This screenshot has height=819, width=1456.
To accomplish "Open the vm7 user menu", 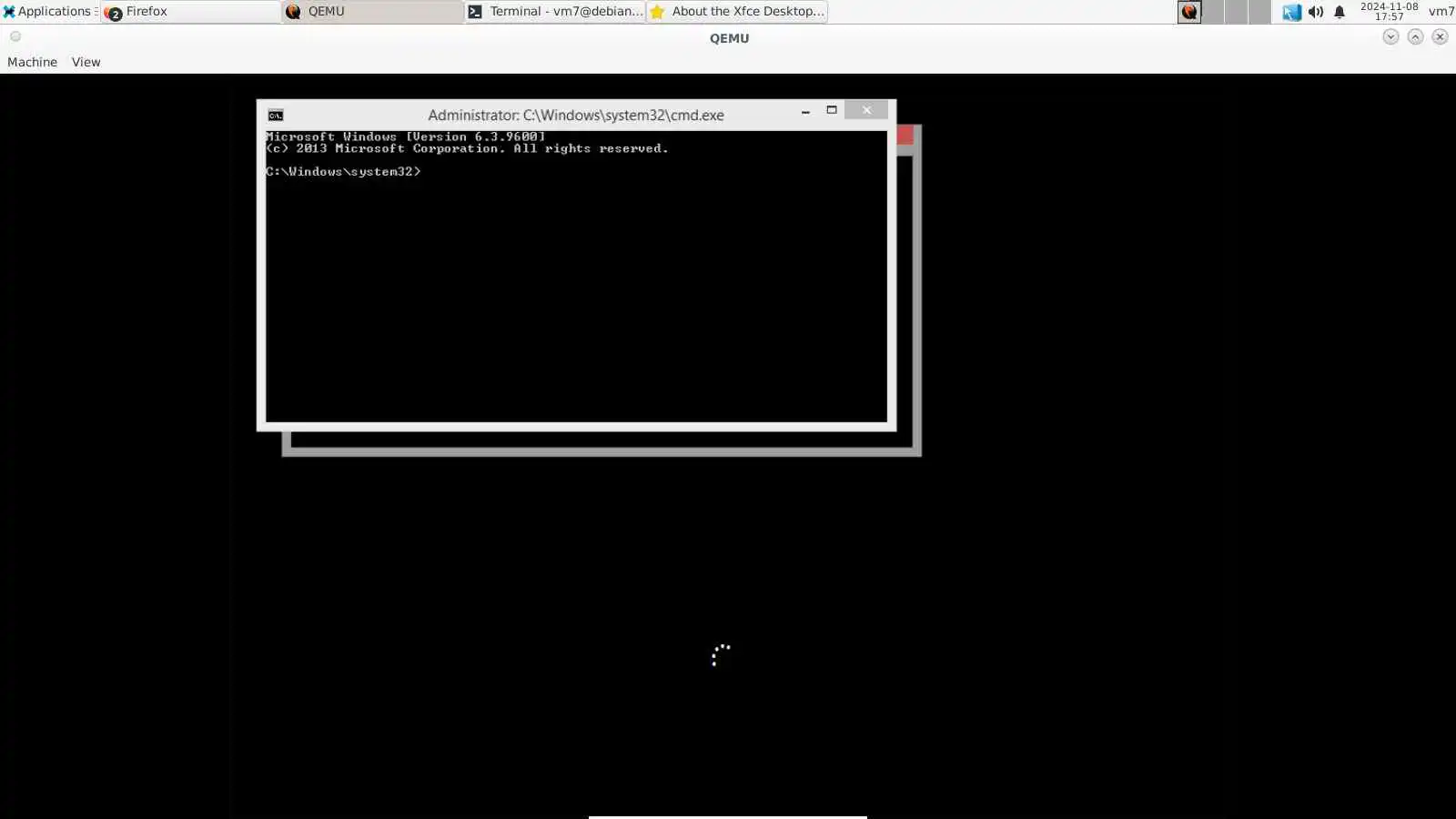I will click(1441, 11).
